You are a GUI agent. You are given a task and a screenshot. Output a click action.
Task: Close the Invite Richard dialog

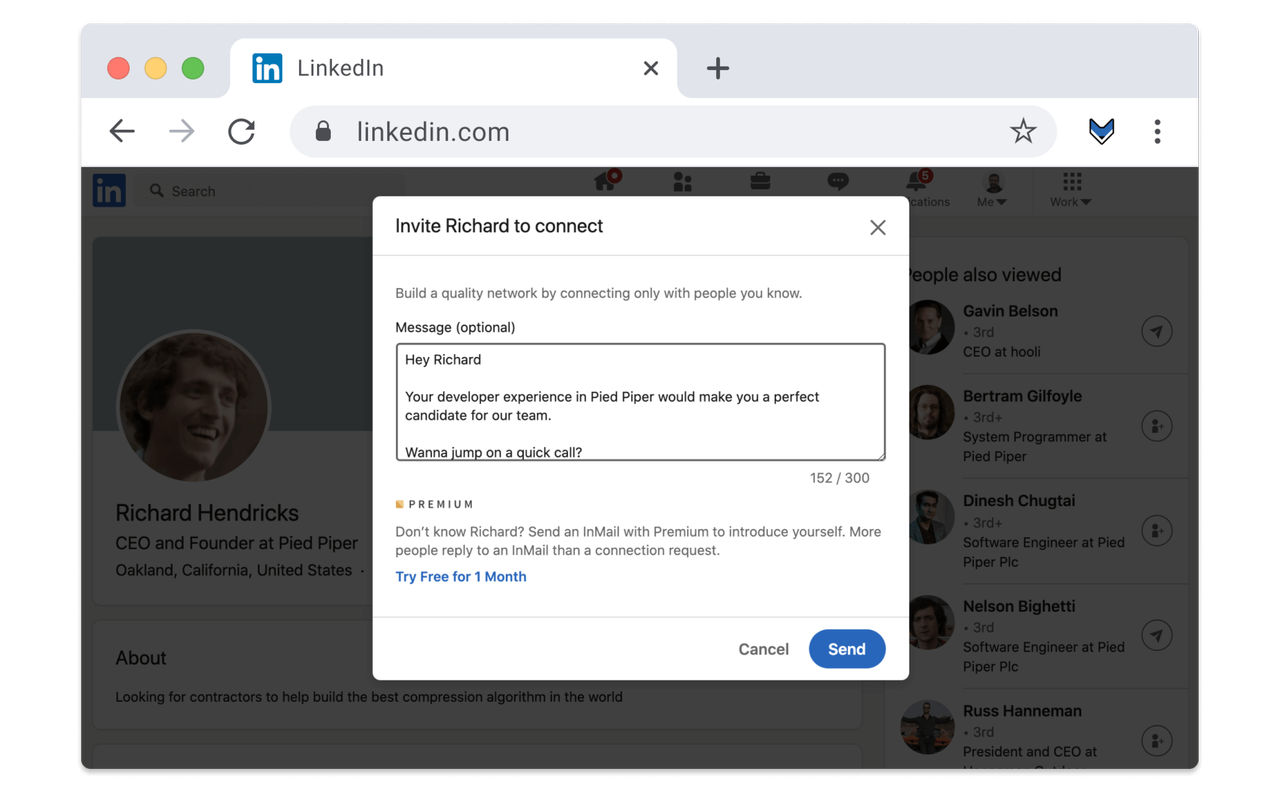(877, 227)
